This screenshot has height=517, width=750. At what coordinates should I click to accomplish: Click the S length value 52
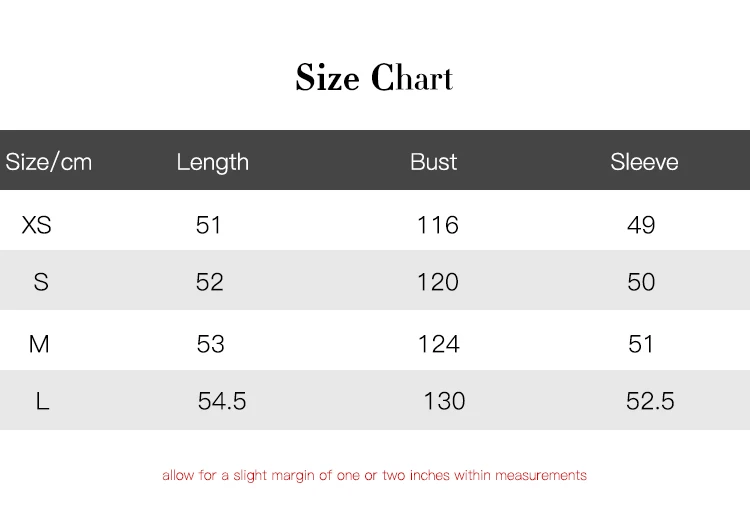coord(210,282)
